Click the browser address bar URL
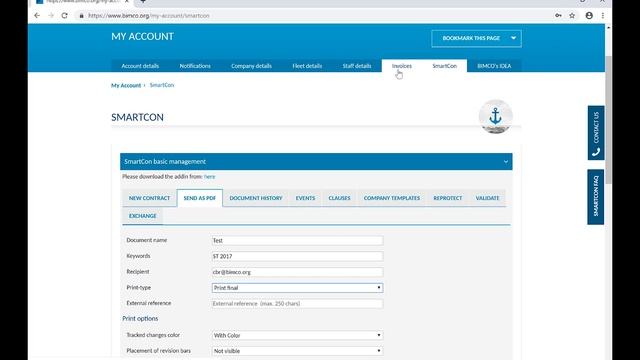Image resolution: width=640 pixels, height=360 pixels. tap(149, 16)
